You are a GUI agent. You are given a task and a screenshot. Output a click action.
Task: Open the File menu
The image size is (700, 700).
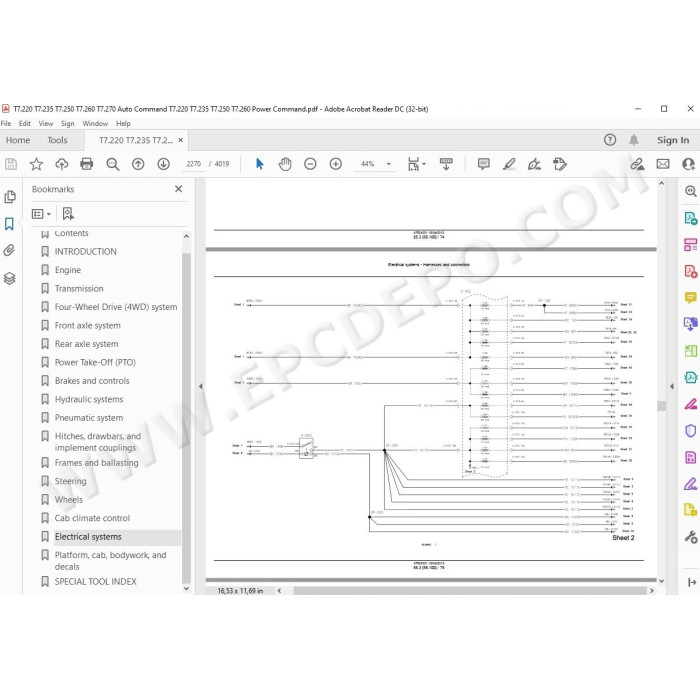(6, 124)
